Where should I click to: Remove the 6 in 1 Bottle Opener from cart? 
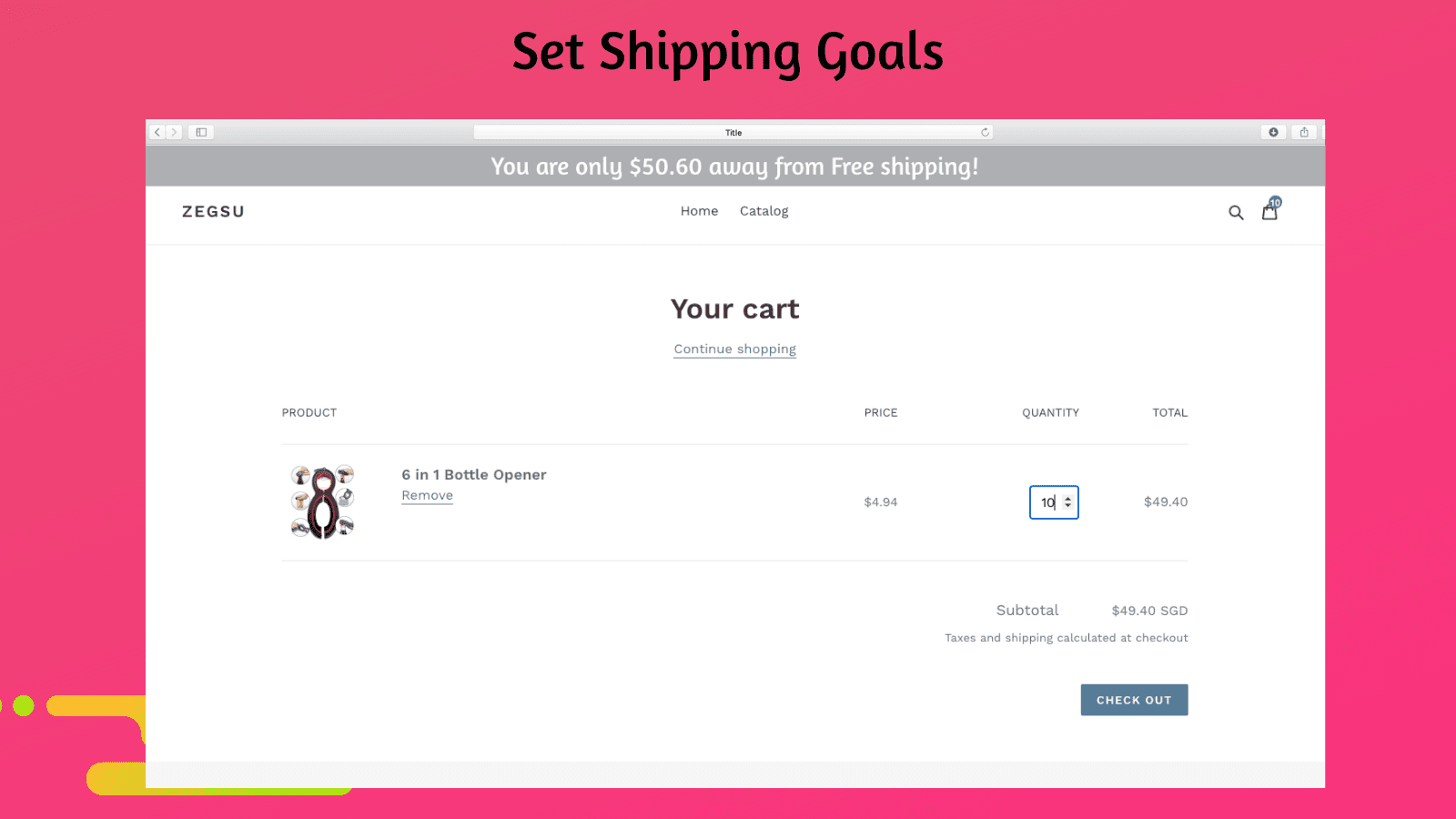tap(426, 495)
